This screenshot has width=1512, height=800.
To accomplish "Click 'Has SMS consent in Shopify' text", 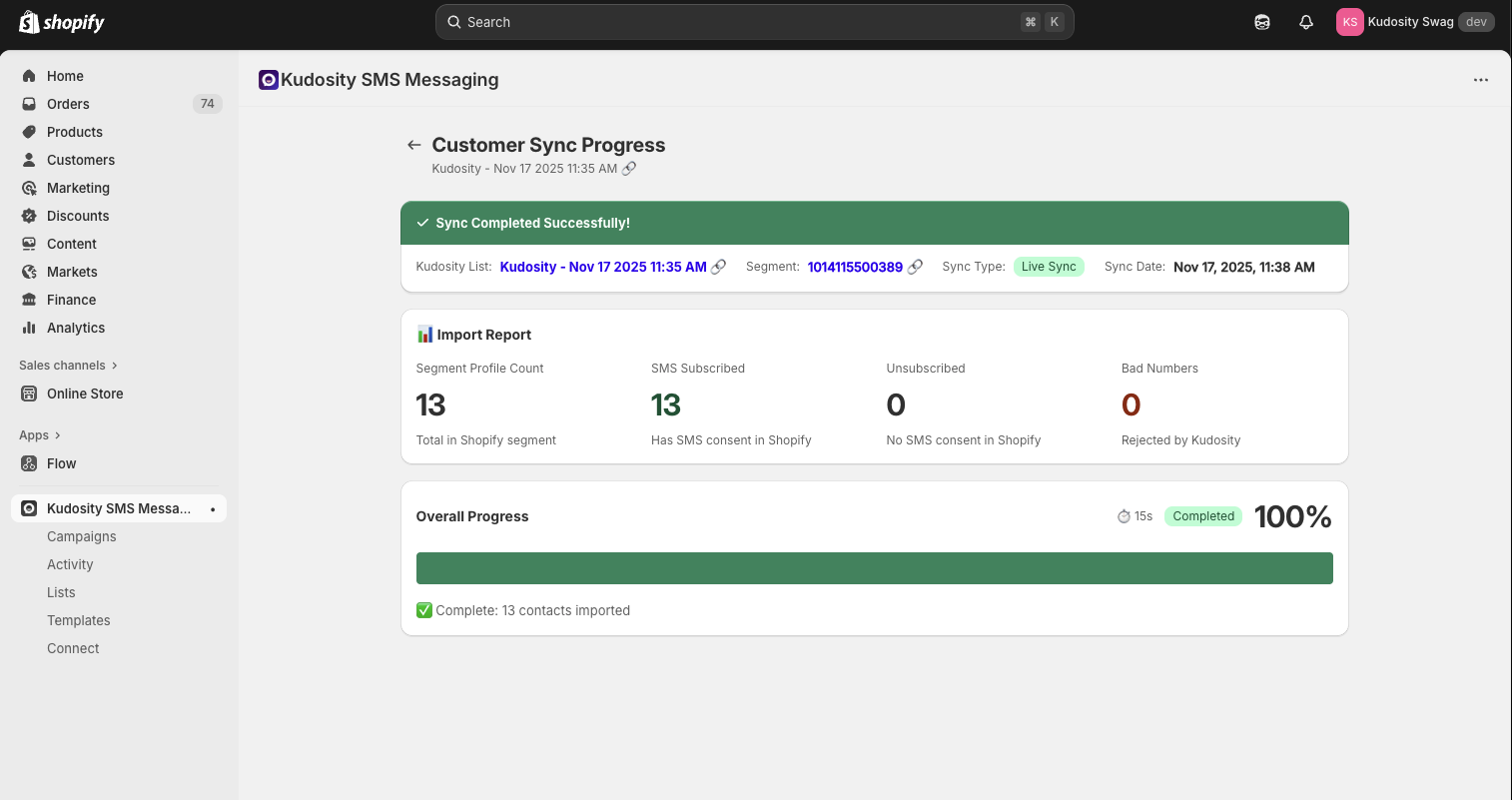I will click(x=731, y=440).
